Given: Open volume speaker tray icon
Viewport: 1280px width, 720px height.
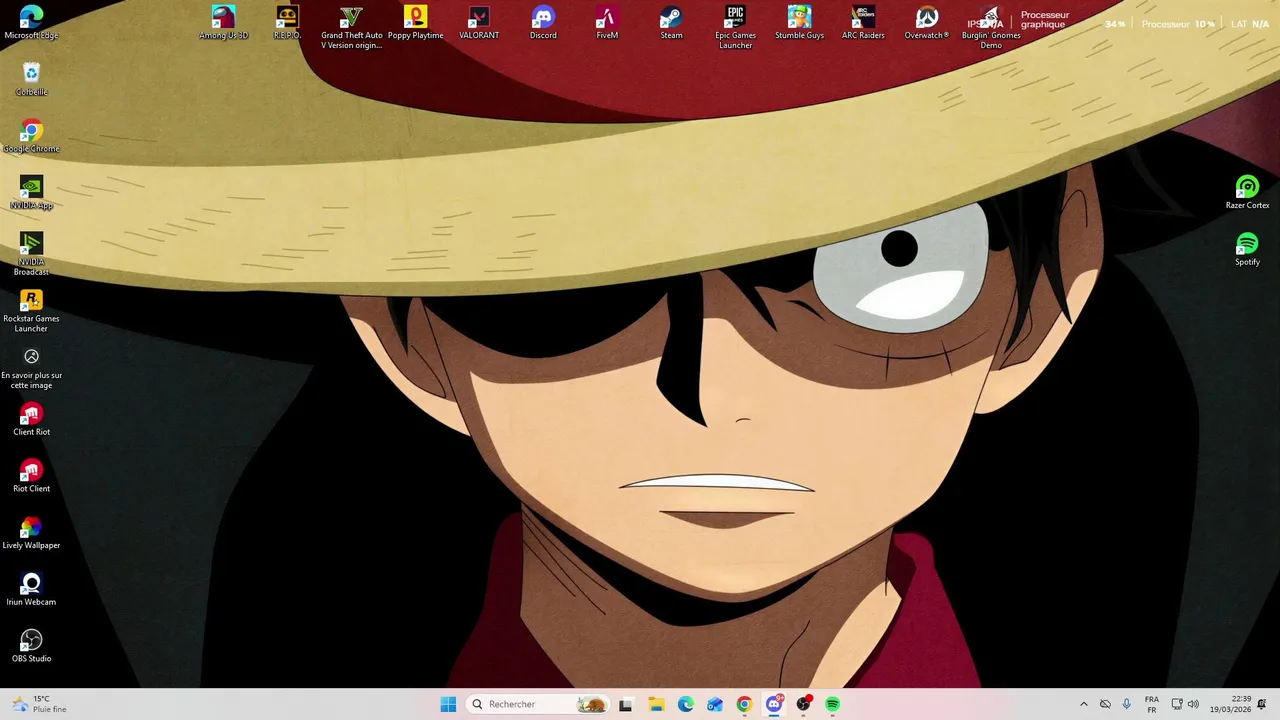Looking at the screenshot, I should 1193,704.
